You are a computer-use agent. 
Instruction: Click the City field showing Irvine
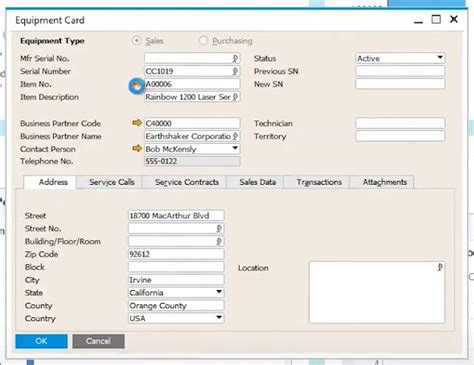pos(176,280)
